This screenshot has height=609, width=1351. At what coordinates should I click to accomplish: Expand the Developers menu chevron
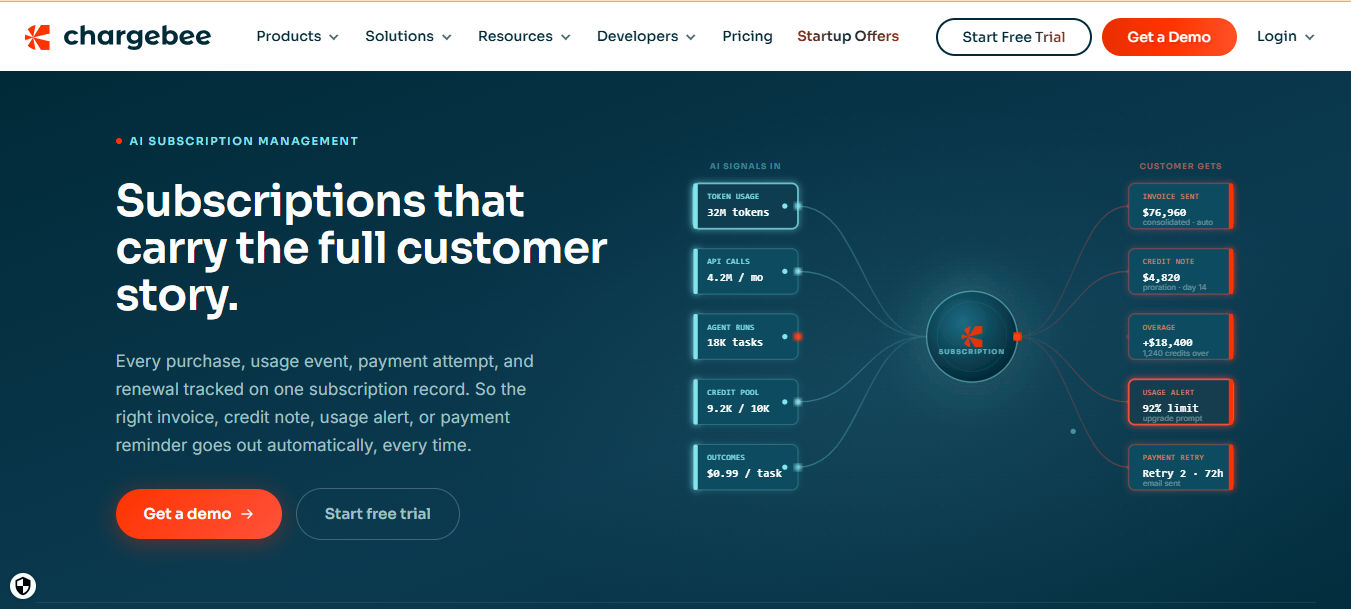pyautogui.click(x=691, y=37)
